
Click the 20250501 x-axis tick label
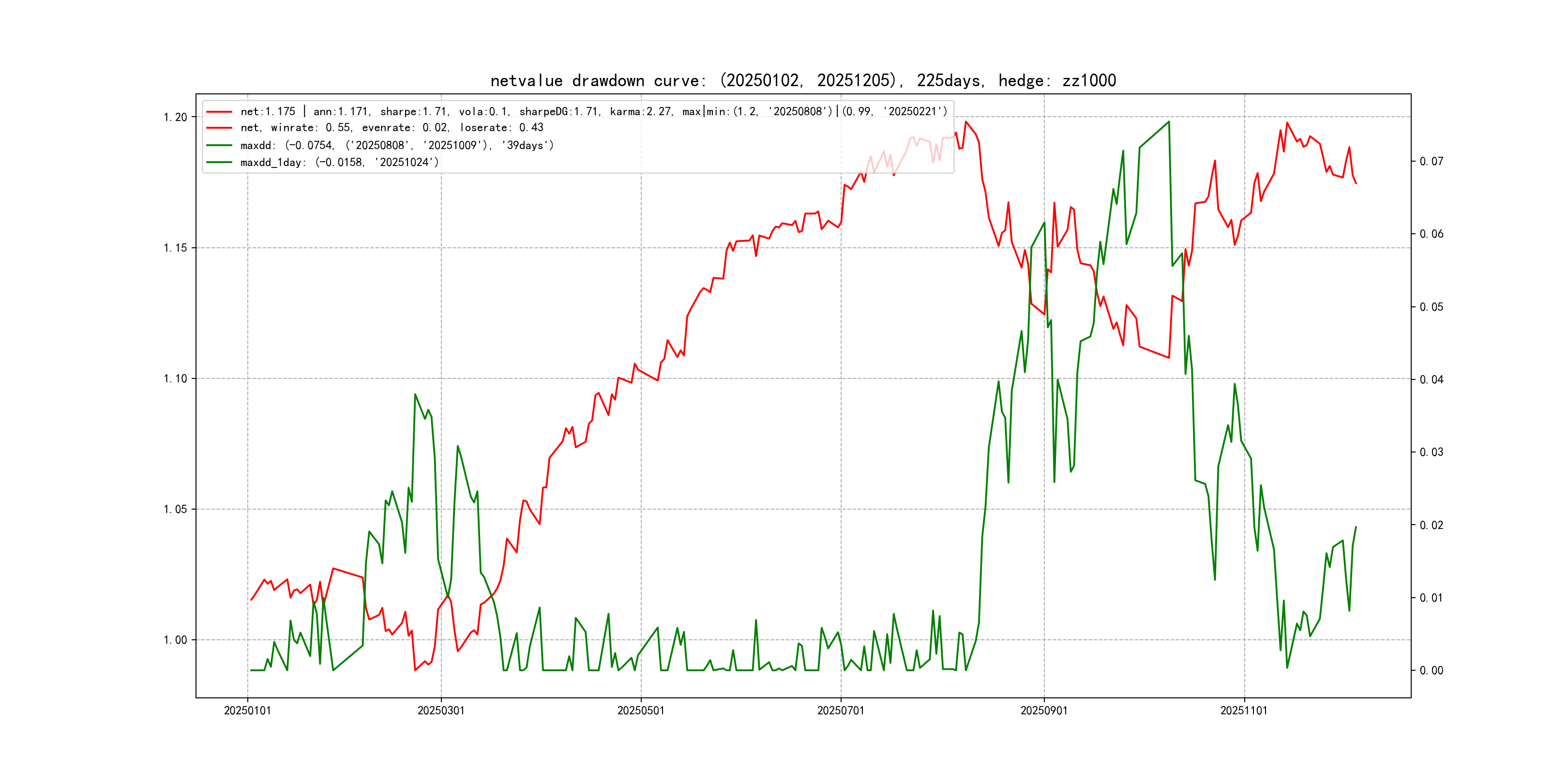(x=640, y=710)
